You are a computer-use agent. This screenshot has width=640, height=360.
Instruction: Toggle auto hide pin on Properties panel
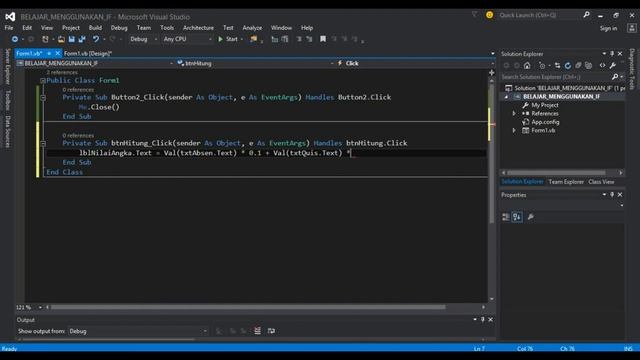click(612, 195)
